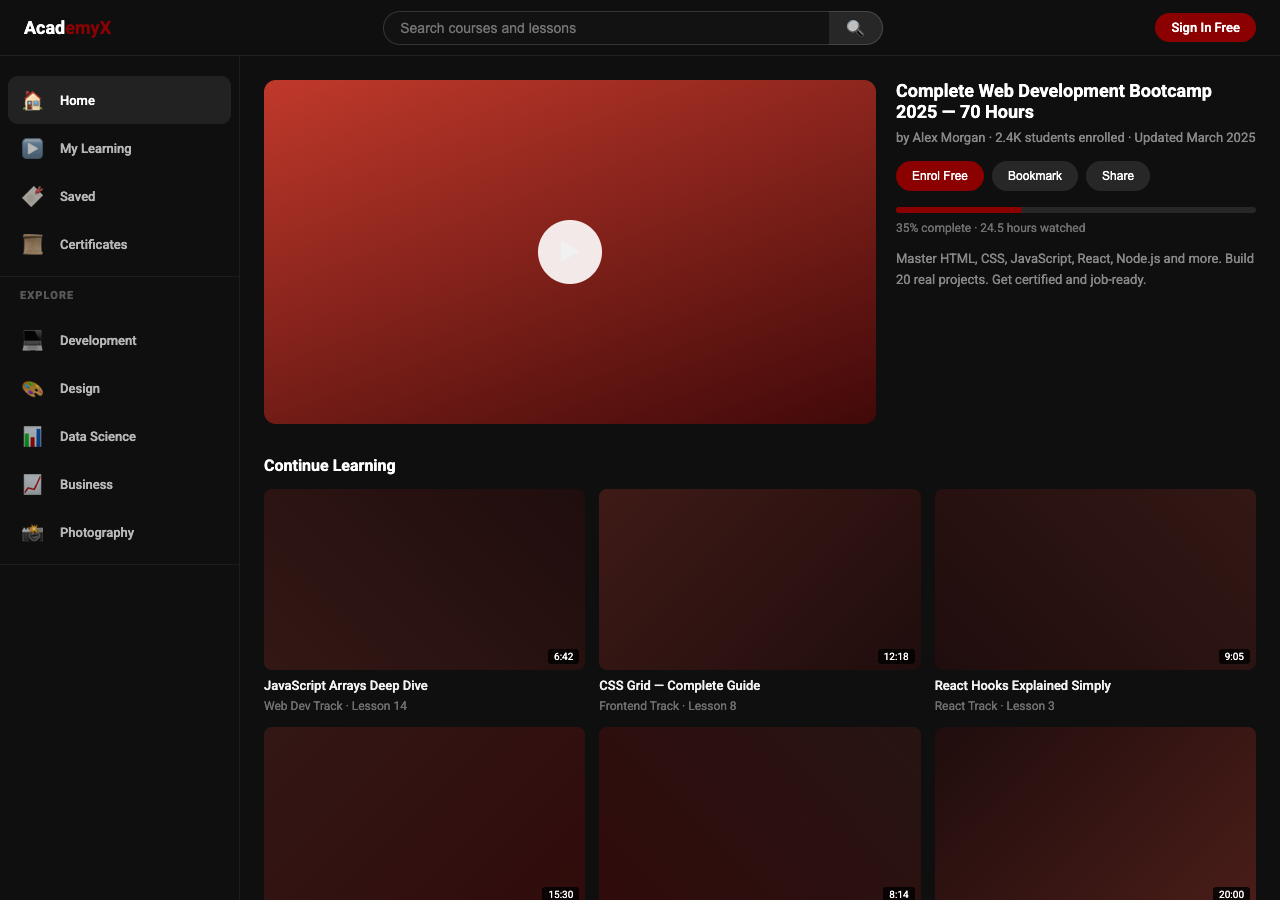Focus the Search courses and lessons field
Image resolution: width=1280 pixels, height=900 pixels.
point(606,28)
